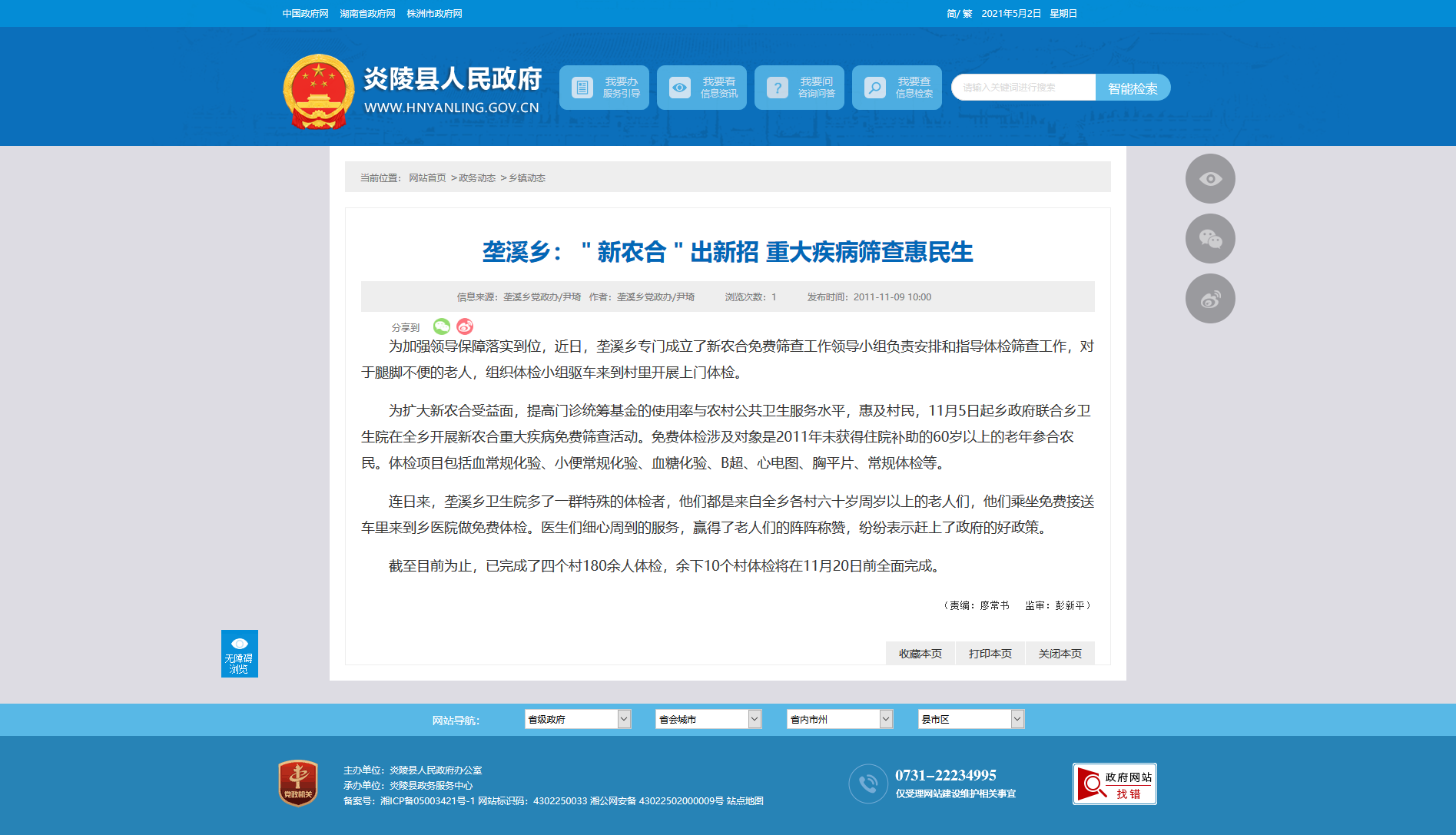Expand the 县市区 dropdown

970,719
